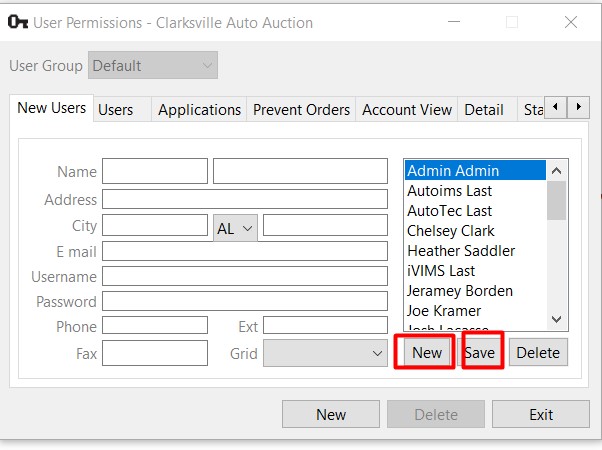
Task: Switch to the Users tab
Action: coord(115,110)
